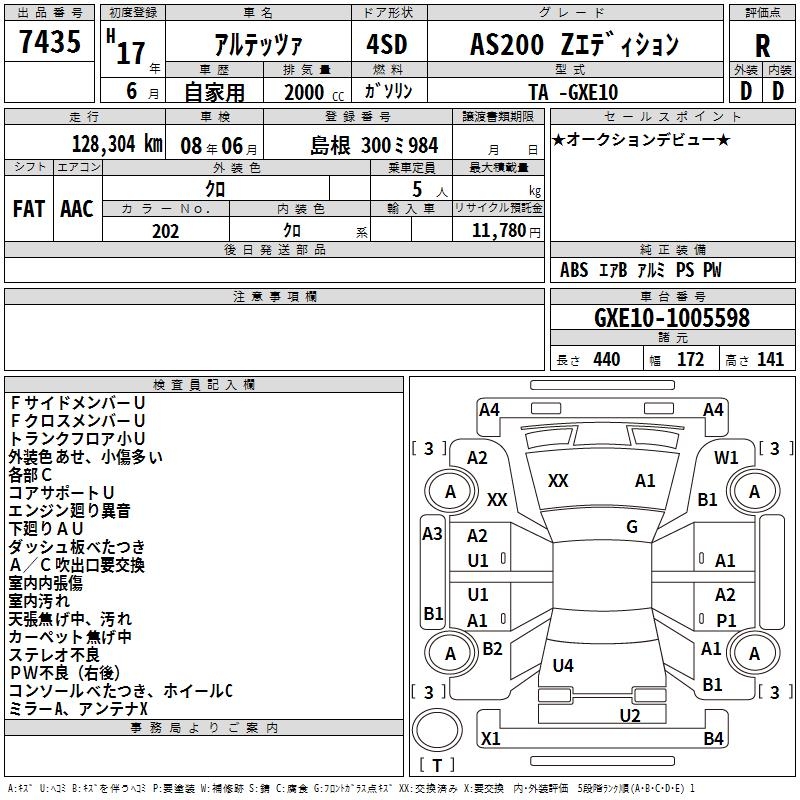
Task: Select the door type 4SD
Action: (x=387, y=44)
